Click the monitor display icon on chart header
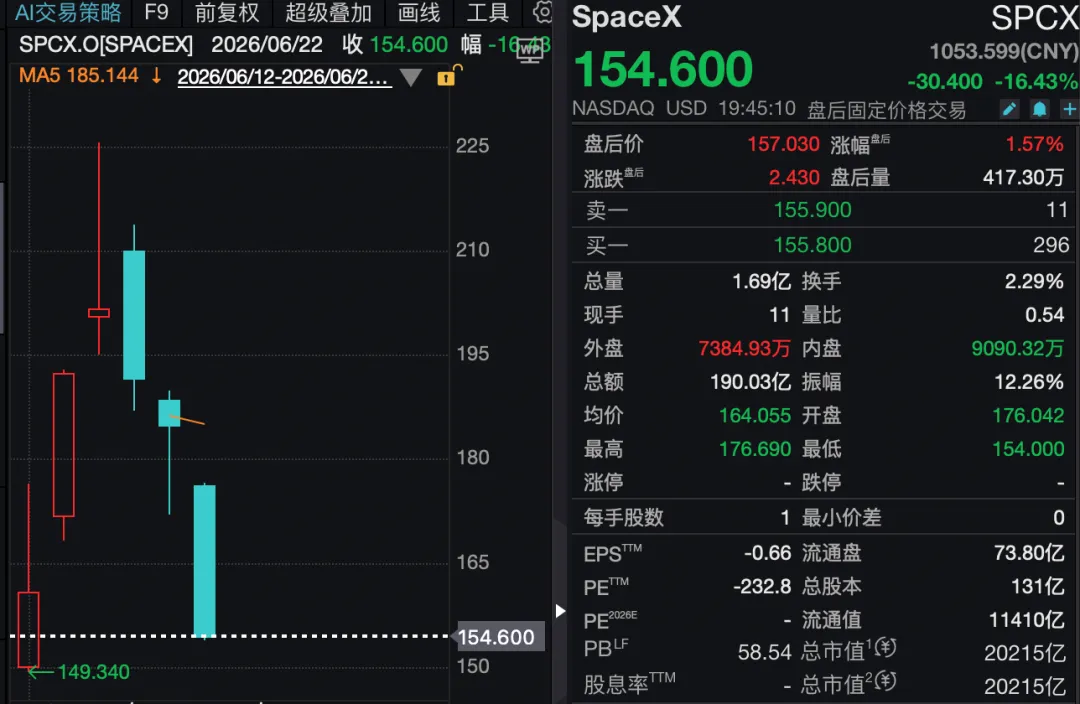 point(530,51)
